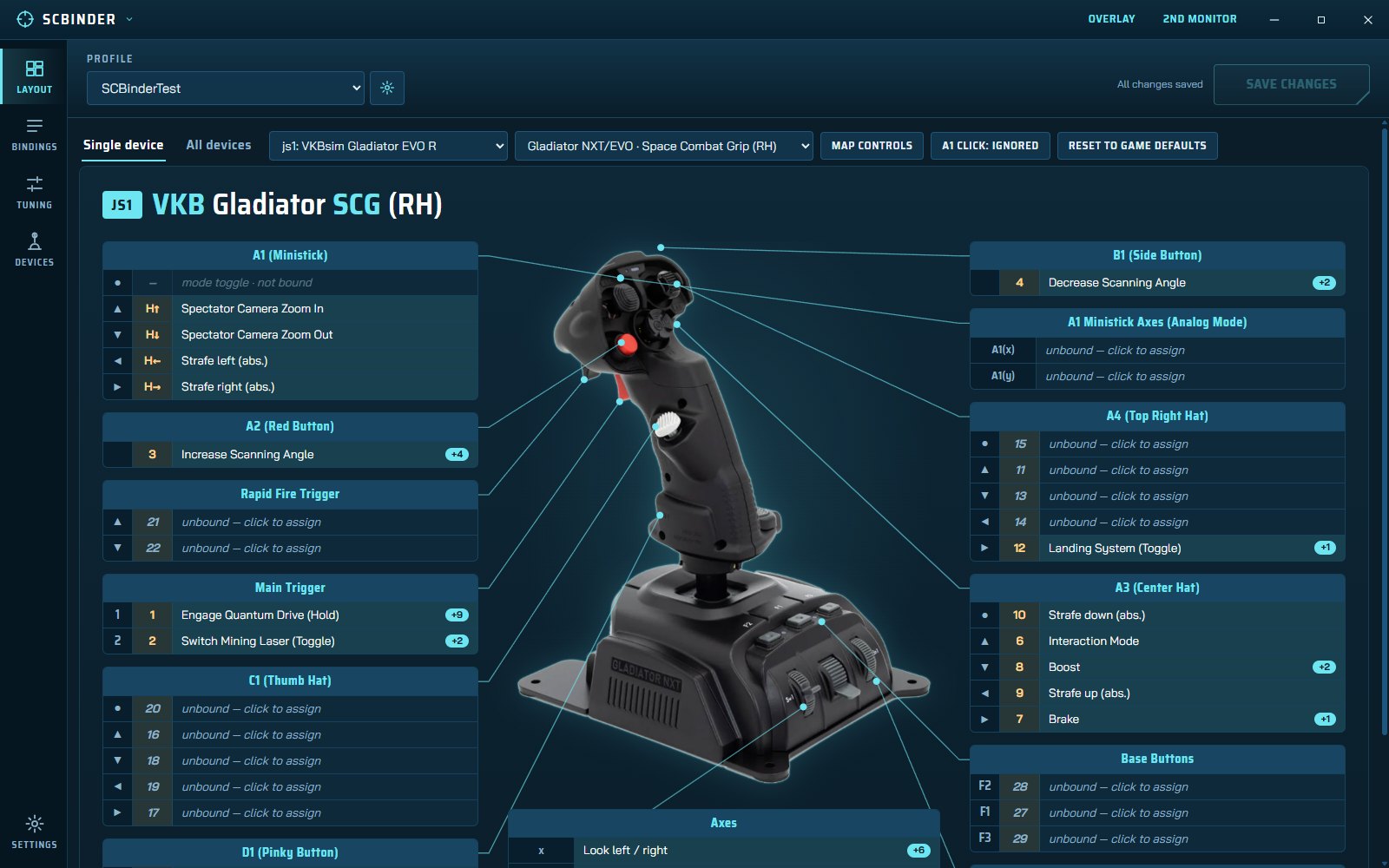Screen dimensions: 1389x868
Task: Click the +9 badge on Engage Quantum Drive
Action: [x=457, y=615]
